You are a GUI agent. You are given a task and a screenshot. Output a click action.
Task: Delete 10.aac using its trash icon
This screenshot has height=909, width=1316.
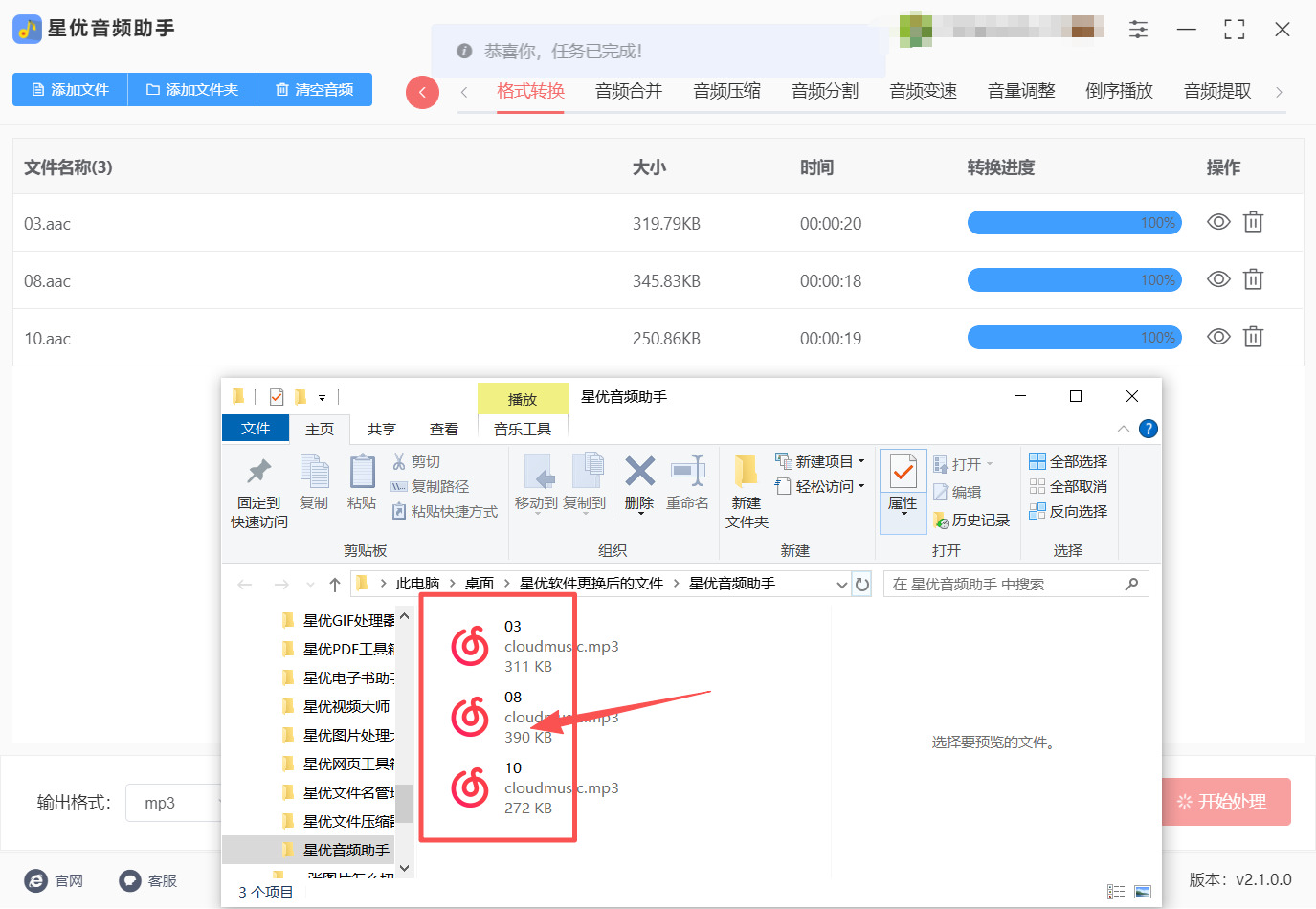pos(1253,337)
